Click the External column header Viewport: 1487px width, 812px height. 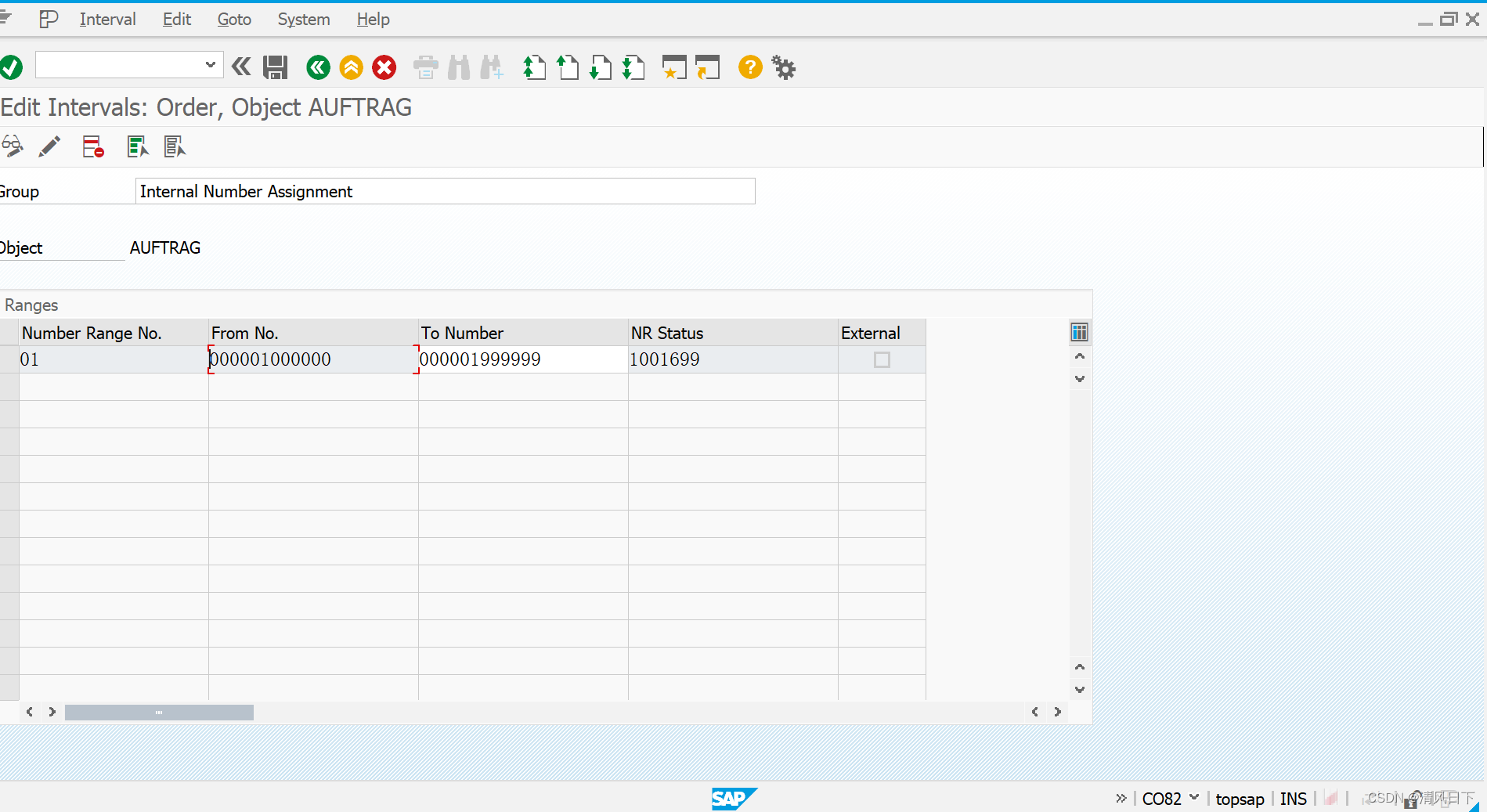click(x=882, y=333)
